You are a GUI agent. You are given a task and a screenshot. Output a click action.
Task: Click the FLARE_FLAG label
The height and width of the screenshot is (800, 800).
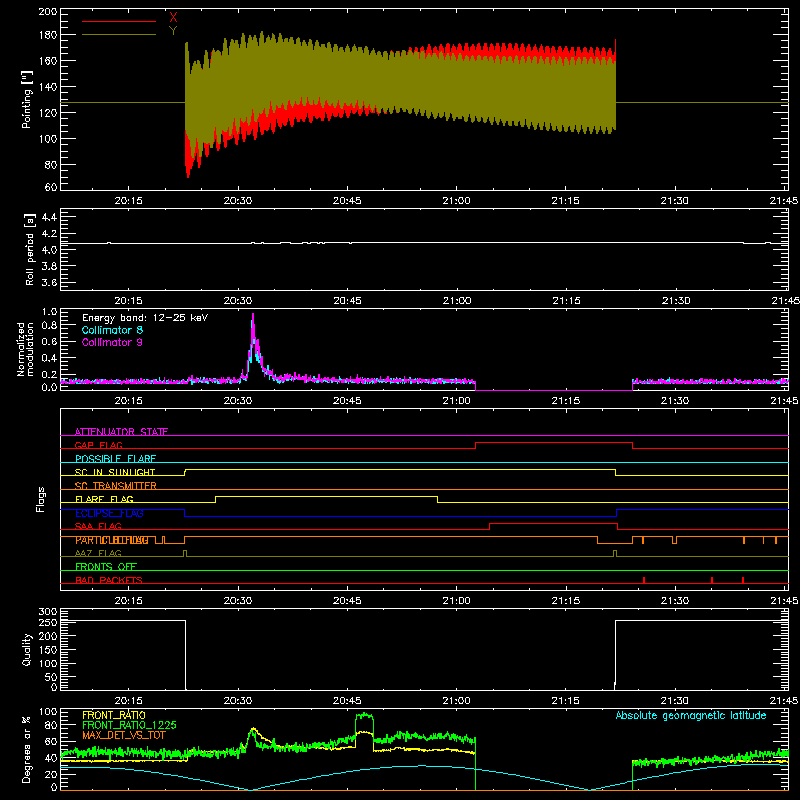point(104,499)
